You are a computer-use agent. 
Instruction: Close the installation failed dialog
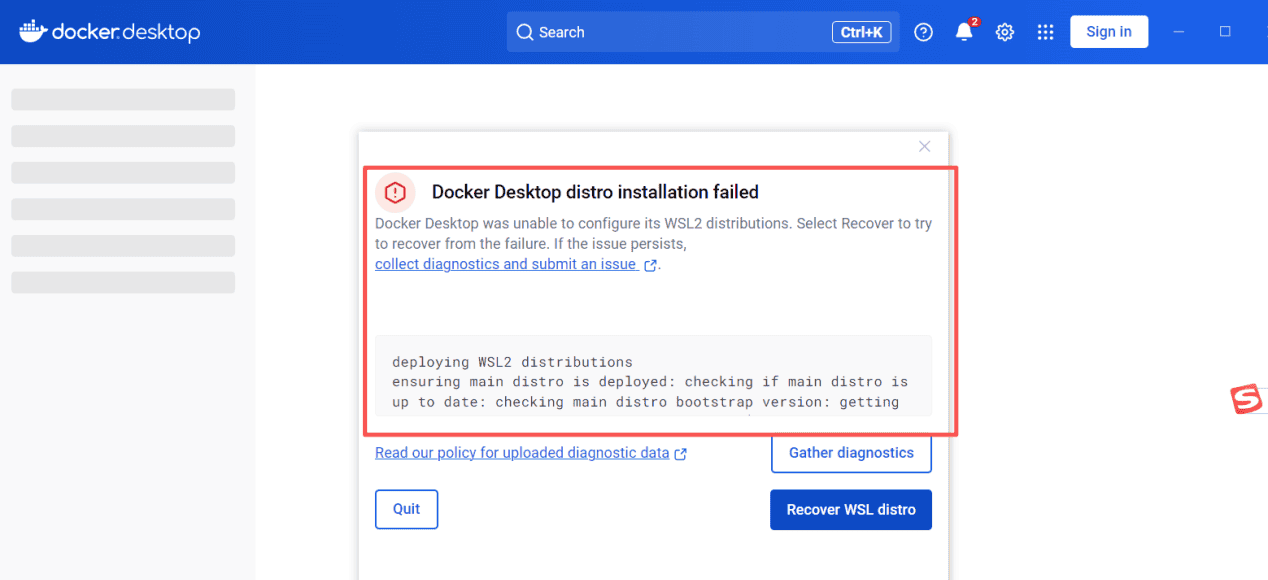924,147
